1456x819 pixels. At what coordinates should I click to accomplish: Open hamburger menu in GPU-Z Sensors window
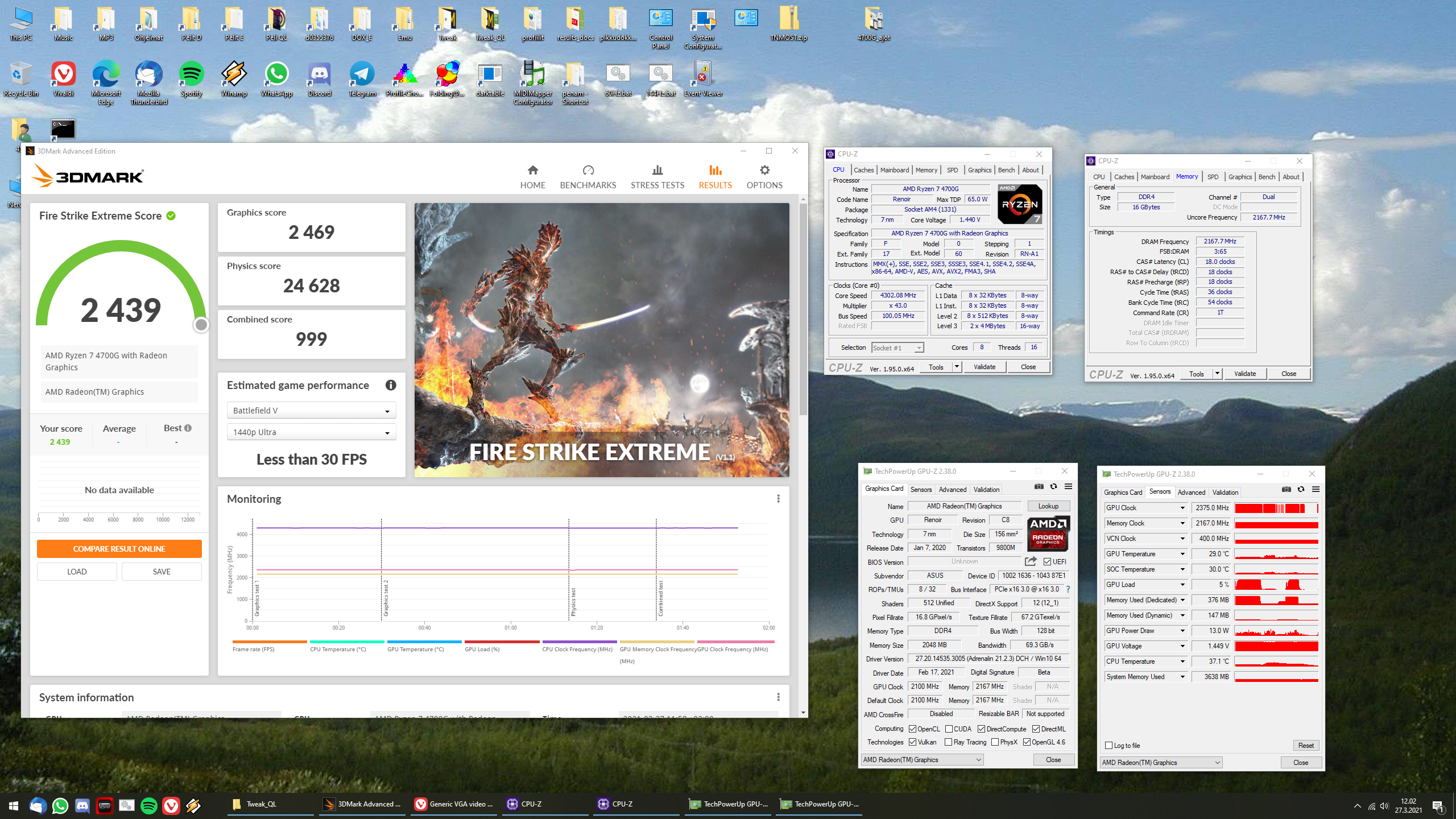(x=1316, y=489)
